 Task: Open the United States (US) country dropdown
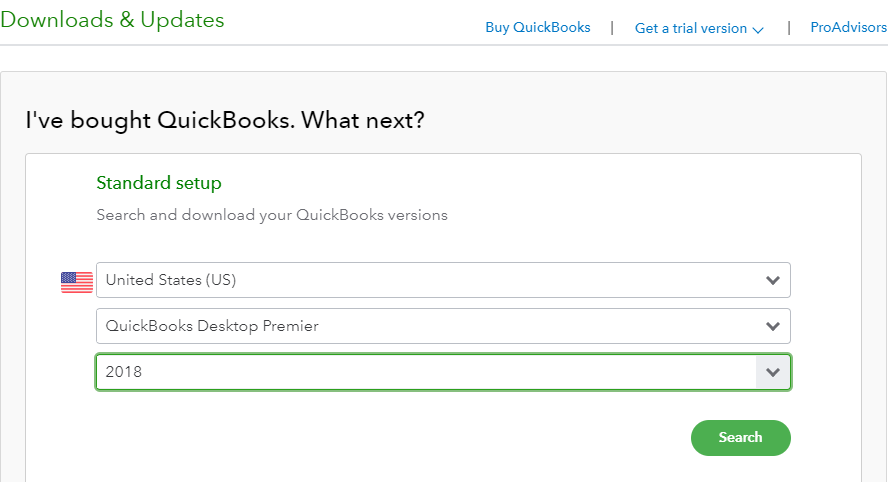pyautogui.click(x=443, y=280)
